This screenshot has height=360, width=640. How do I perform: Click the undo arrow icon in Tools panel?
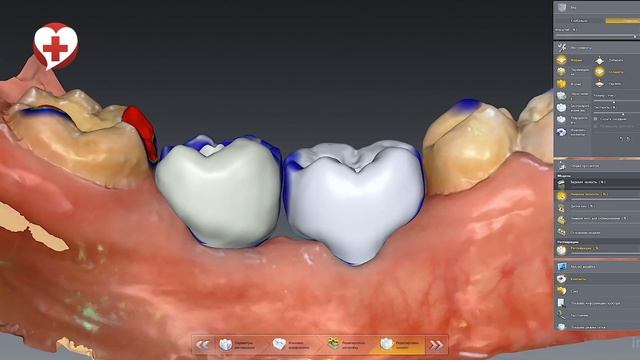click(x=621, y=139)
